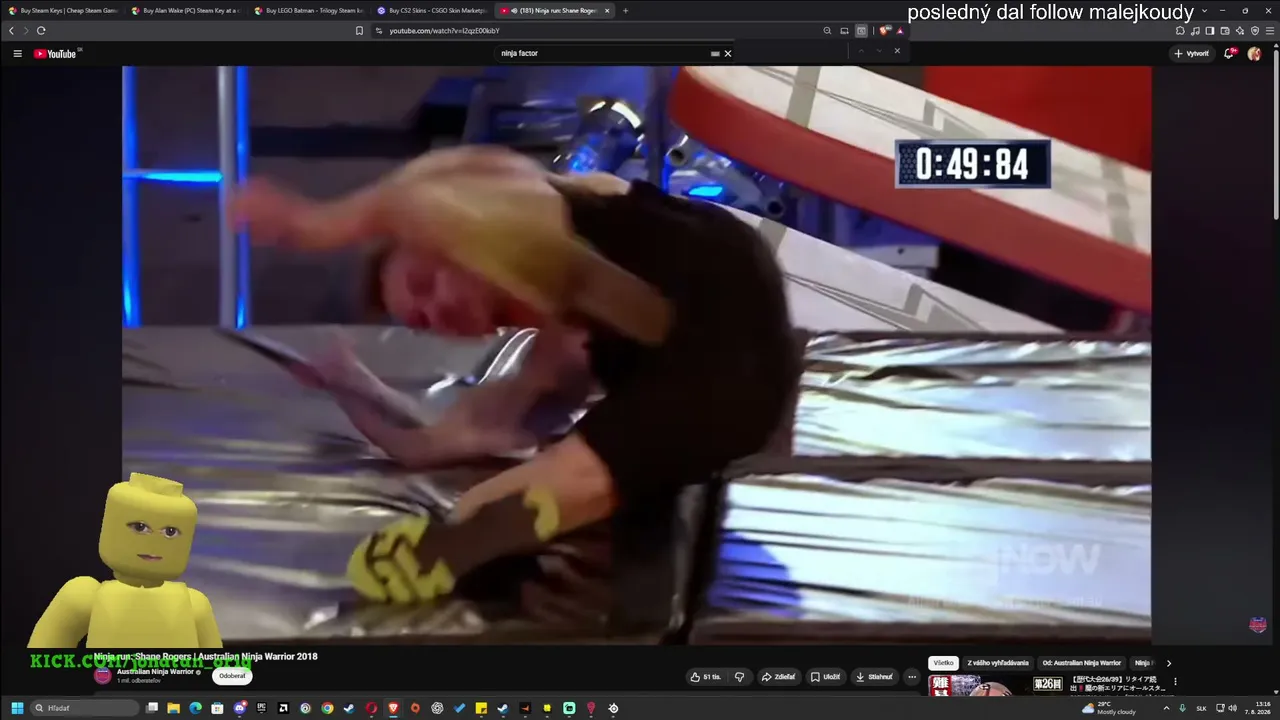Select the 'Z vášho vyhľadávania' chip
Image resolution: width=1280 pixels, height=720 pixels.
[998, 663]
